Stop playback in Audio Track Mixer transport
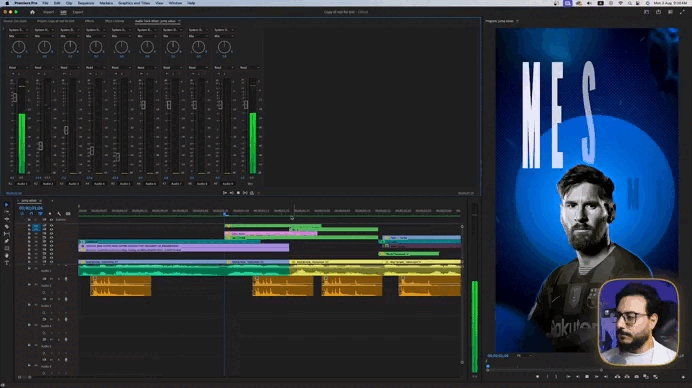The image size is (692, 388). [238, 193]
